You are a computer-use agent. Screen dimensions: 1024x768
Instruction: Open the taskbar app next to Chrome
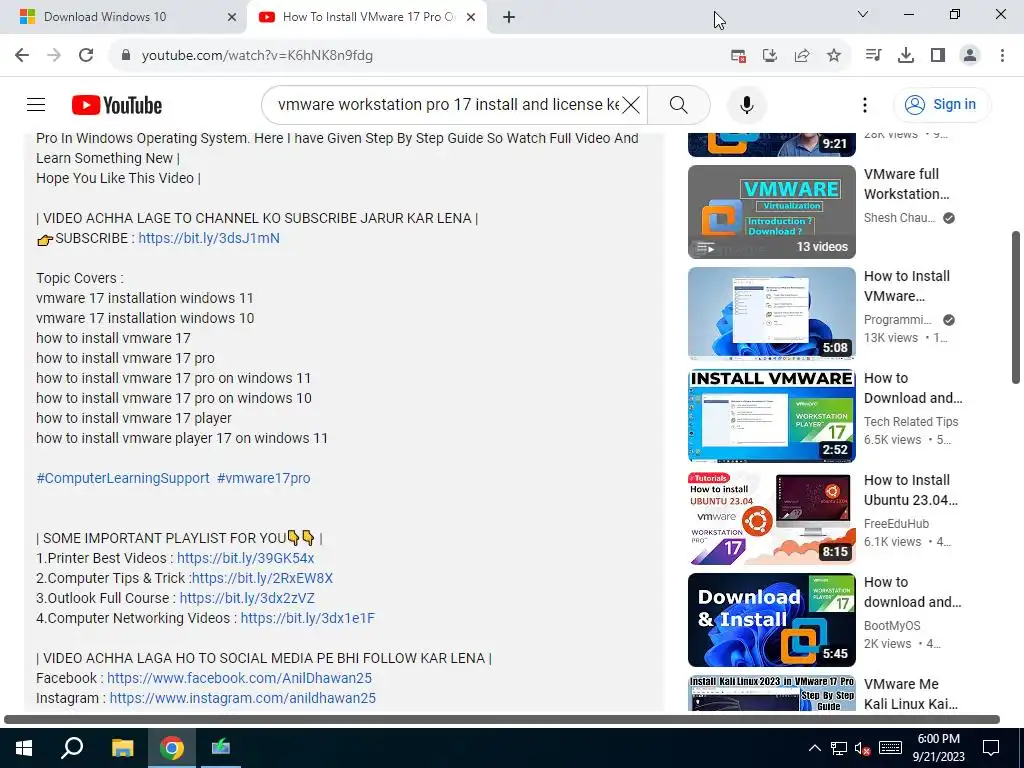click(221, 748)
